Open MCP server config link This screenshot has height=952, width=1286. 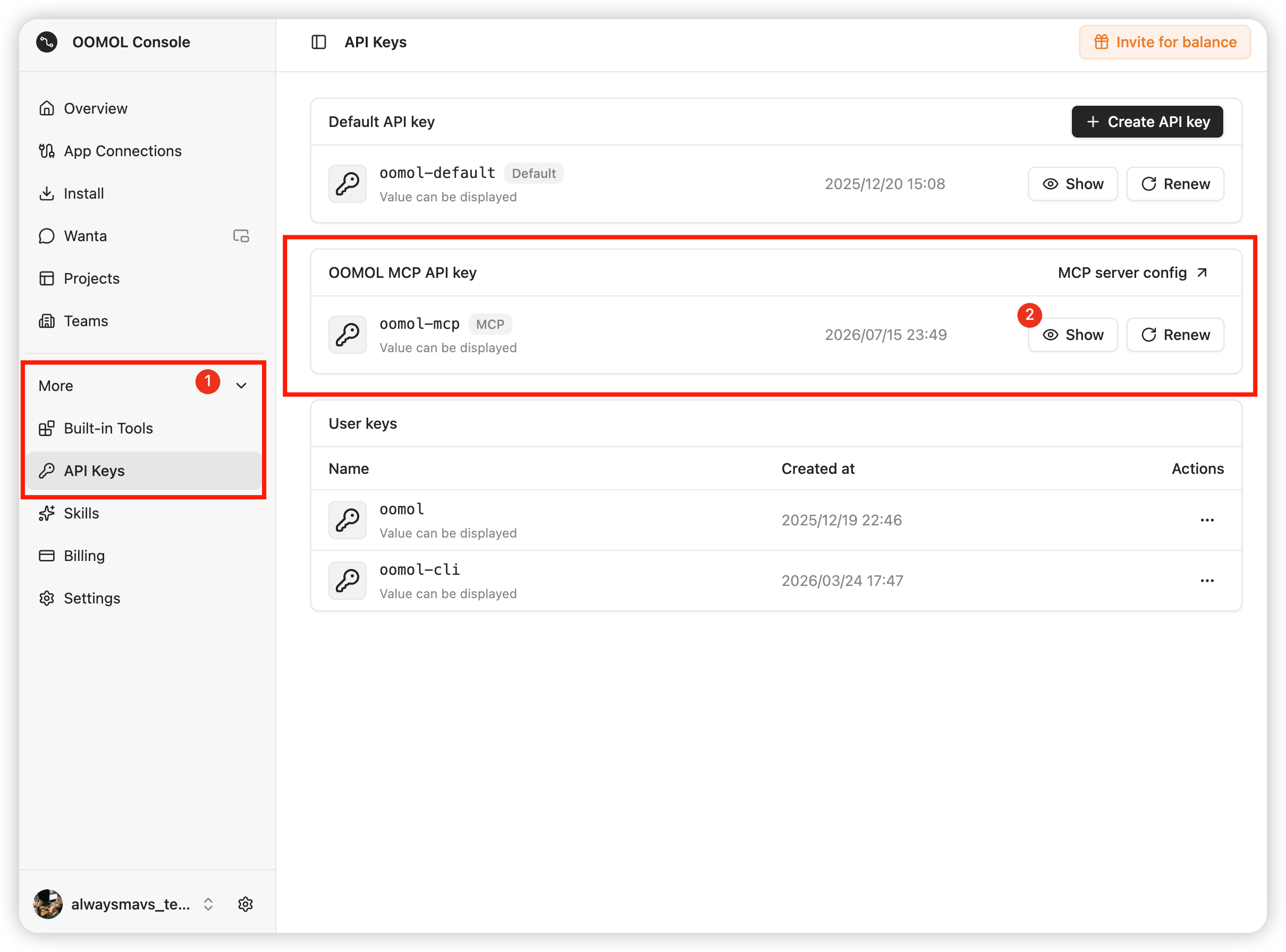tap(1133, 273)
